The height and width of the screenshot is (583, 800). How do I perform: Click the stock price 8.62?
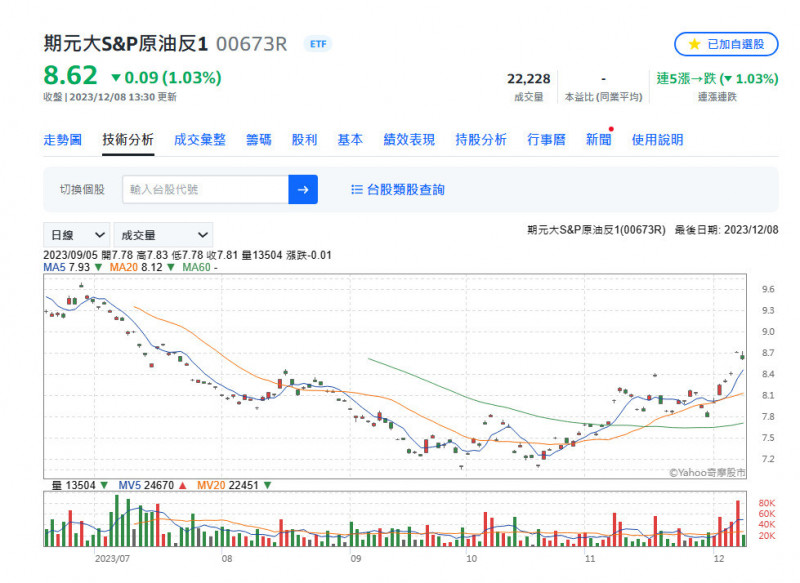(x=70, y=75)
